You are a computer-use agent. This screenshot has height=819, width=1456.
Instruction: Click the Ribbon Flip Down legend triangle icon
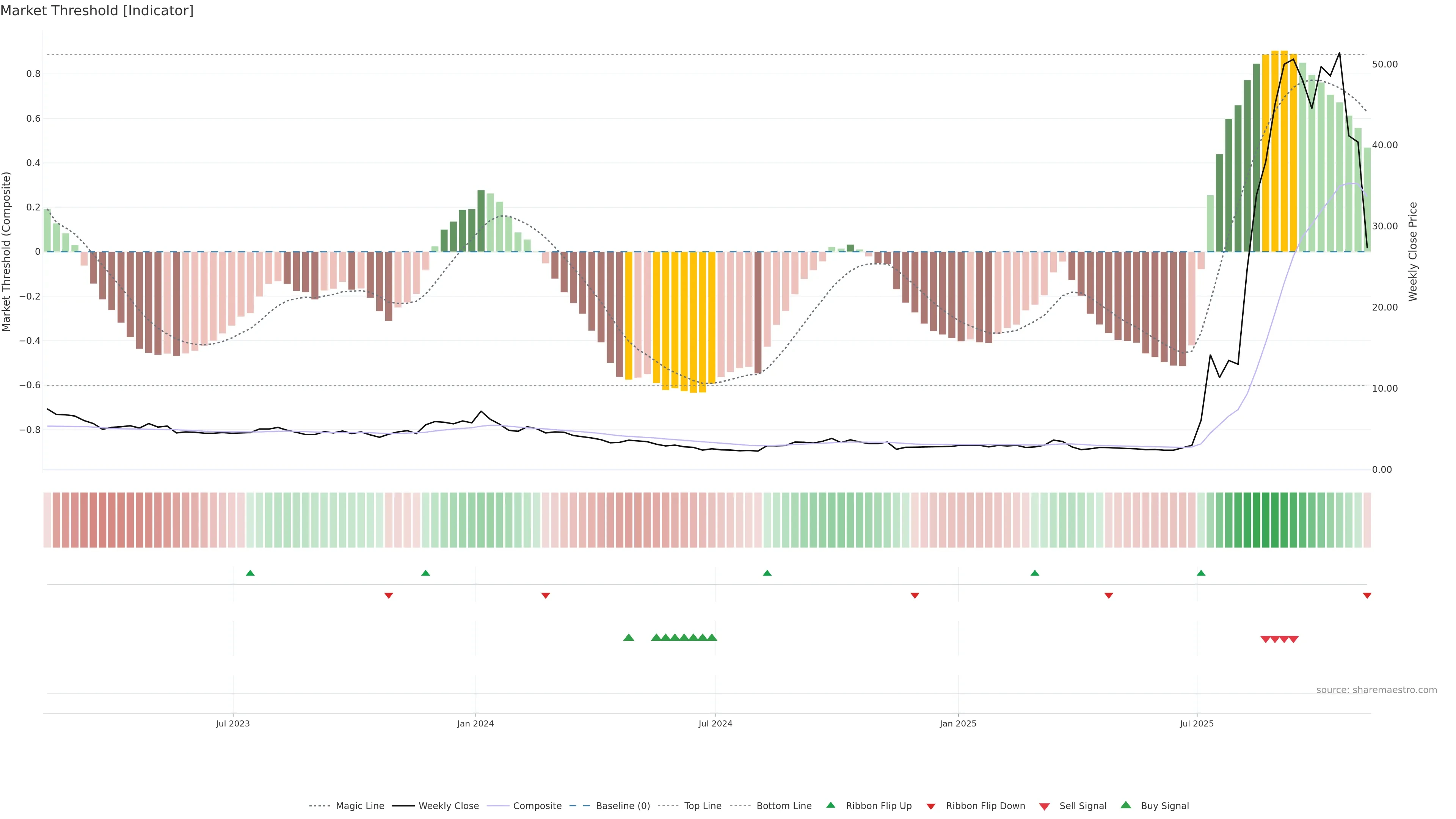931,806
